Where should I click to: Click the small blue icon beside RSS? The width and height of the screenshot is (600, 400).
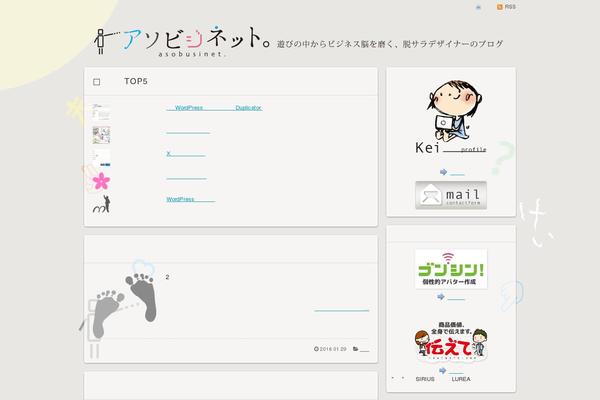tap(478, 7)
